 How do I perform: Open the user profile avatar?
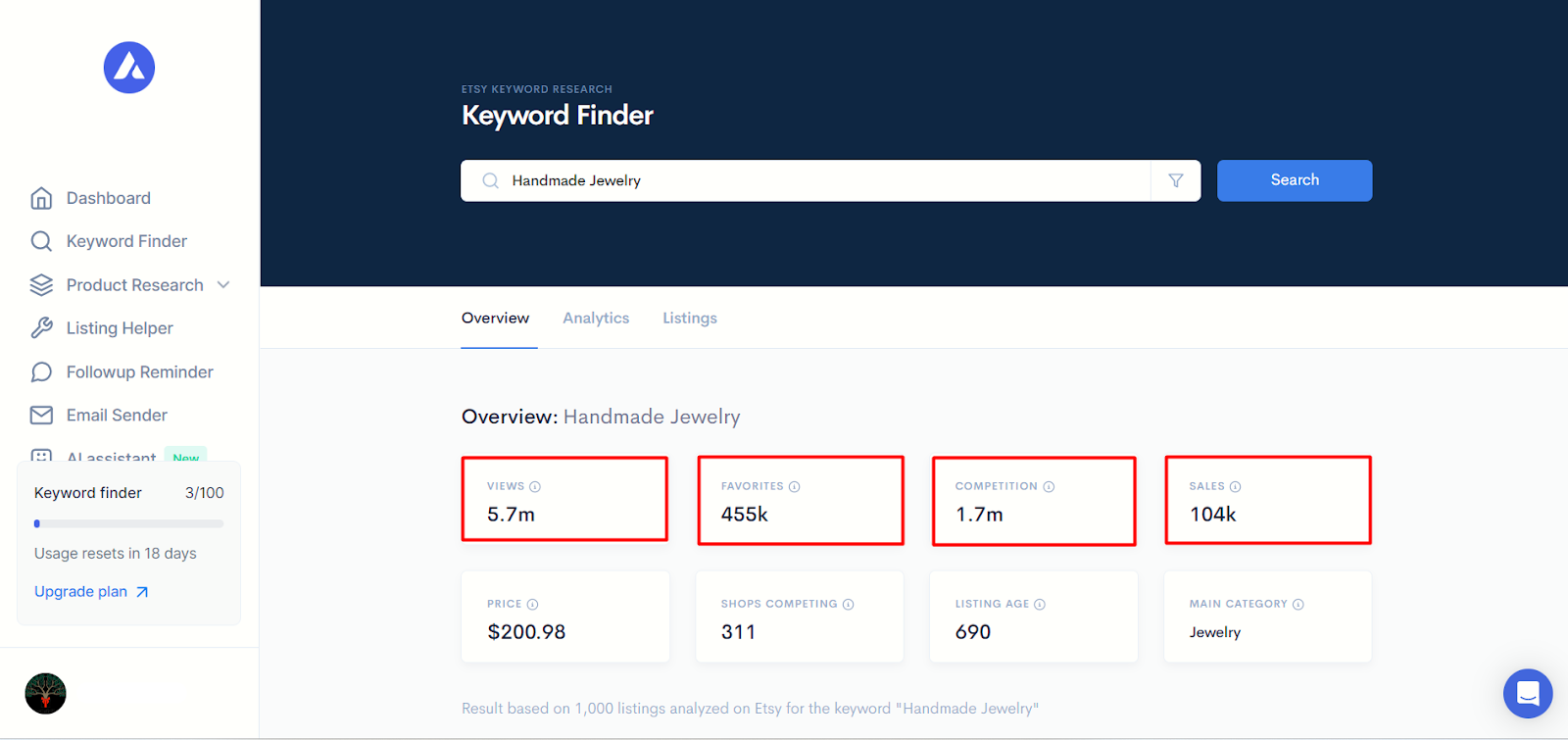tap(45, 694)
